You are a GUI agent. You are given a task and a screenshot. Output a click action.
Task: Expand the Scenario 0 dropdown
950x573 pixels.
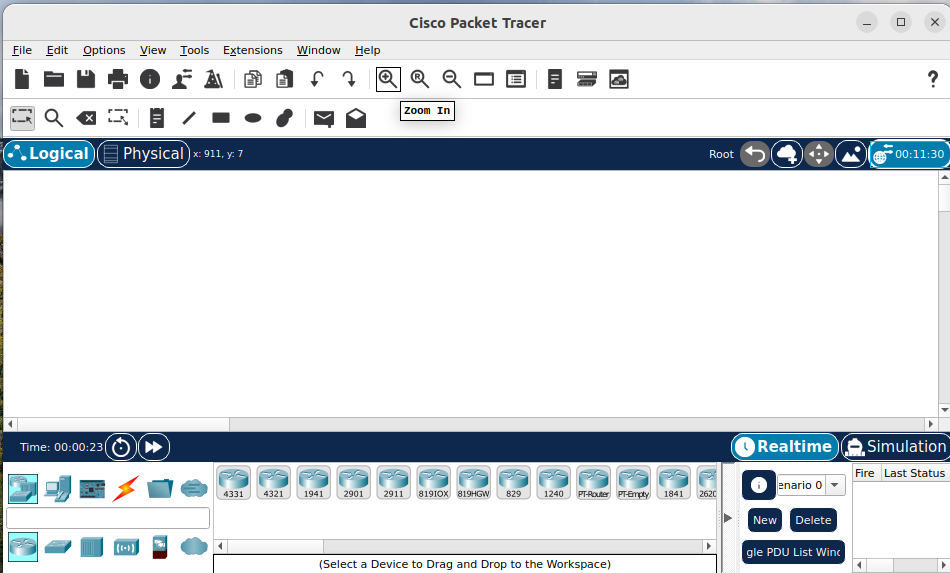point(835,485)
